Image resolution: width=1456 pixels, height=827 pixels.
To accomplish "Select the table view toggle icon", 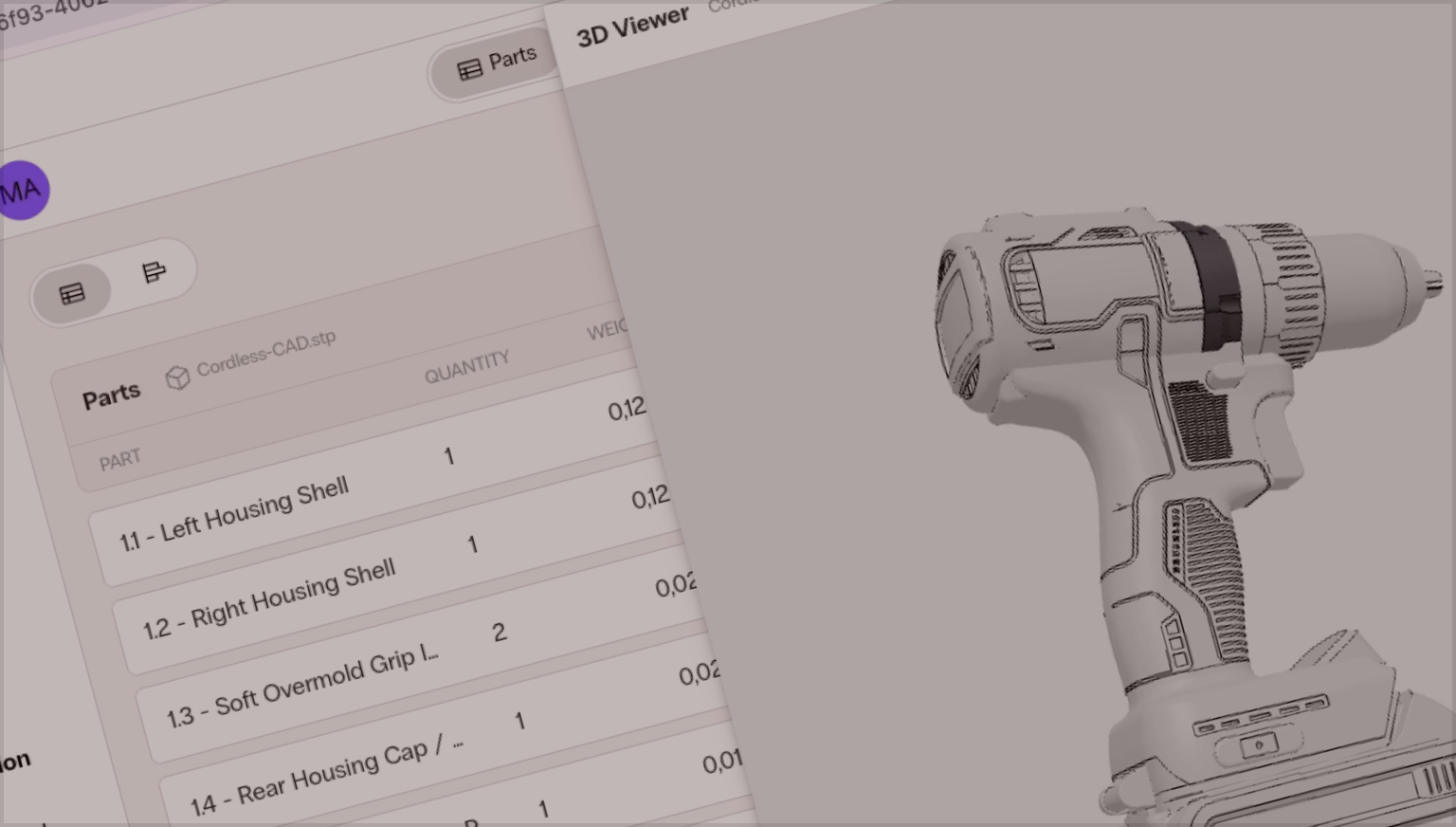I will point(72,294).
